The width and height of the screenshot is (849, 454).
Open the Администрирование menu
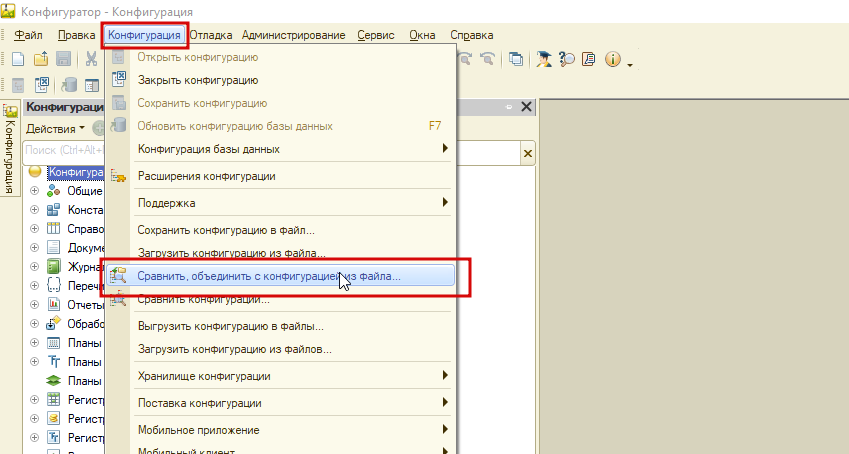pos(293,35)
